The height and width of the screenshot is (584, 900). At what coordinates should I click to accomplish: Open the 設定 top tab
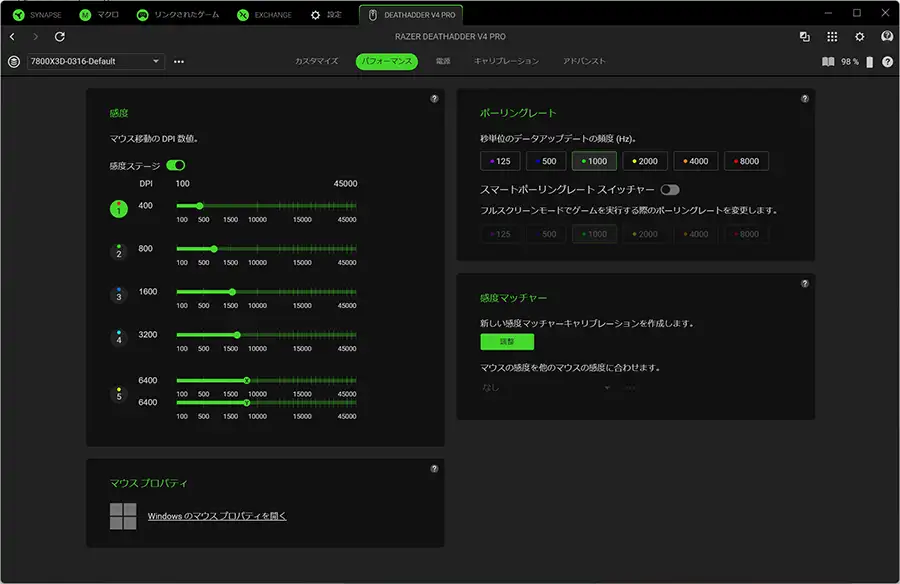326,15
